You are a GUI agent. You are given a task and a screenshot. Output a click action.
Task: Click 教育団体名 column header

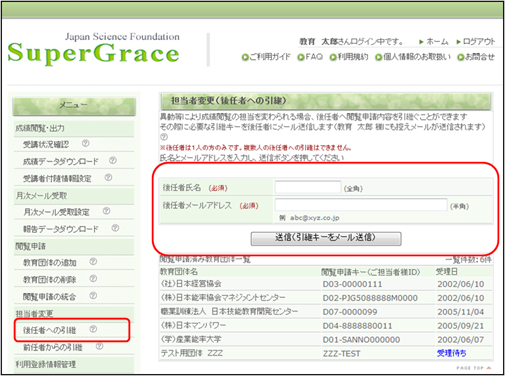179,272
